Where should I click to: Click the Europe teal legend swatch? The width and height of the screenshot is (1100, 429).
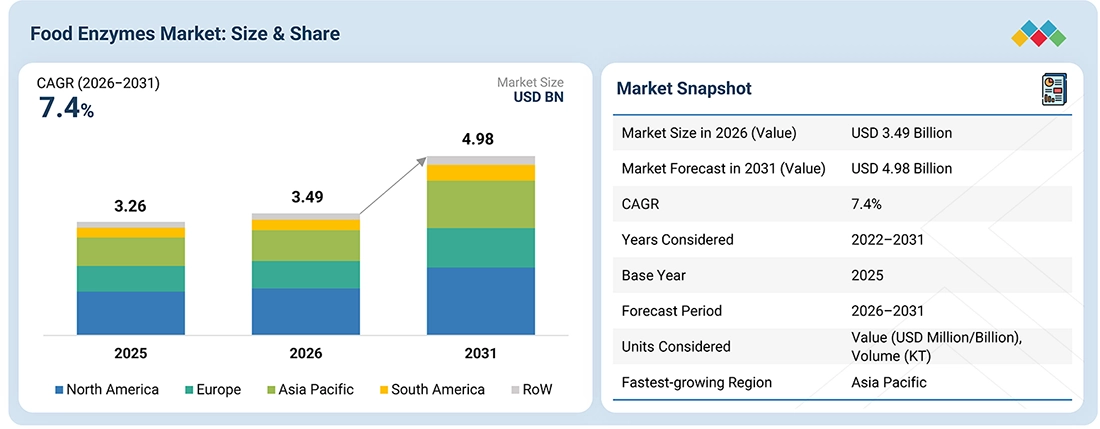[189, 389]
